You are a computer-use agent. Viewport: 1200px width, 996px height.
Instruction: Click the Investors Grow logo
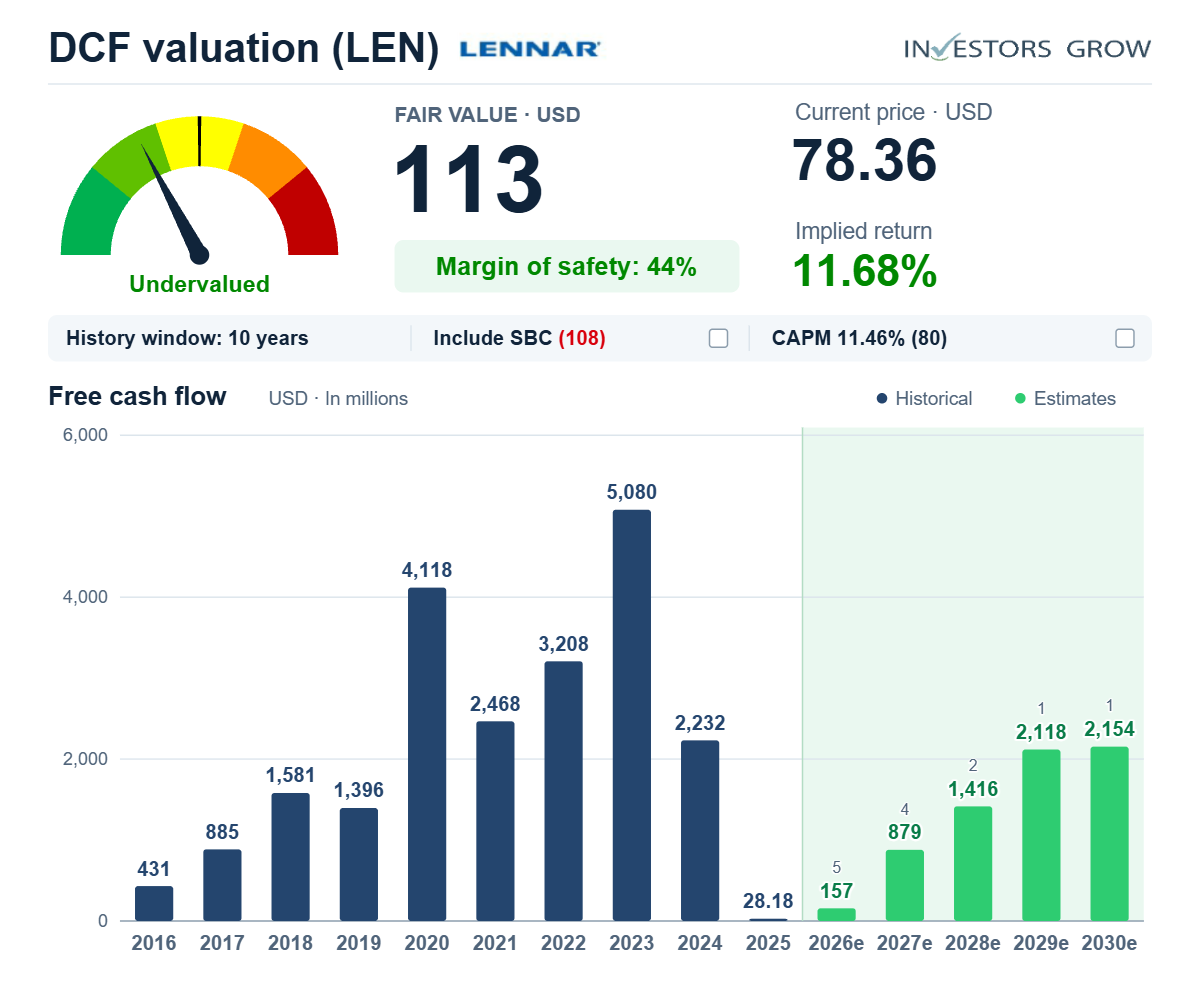coord(1027,48)
